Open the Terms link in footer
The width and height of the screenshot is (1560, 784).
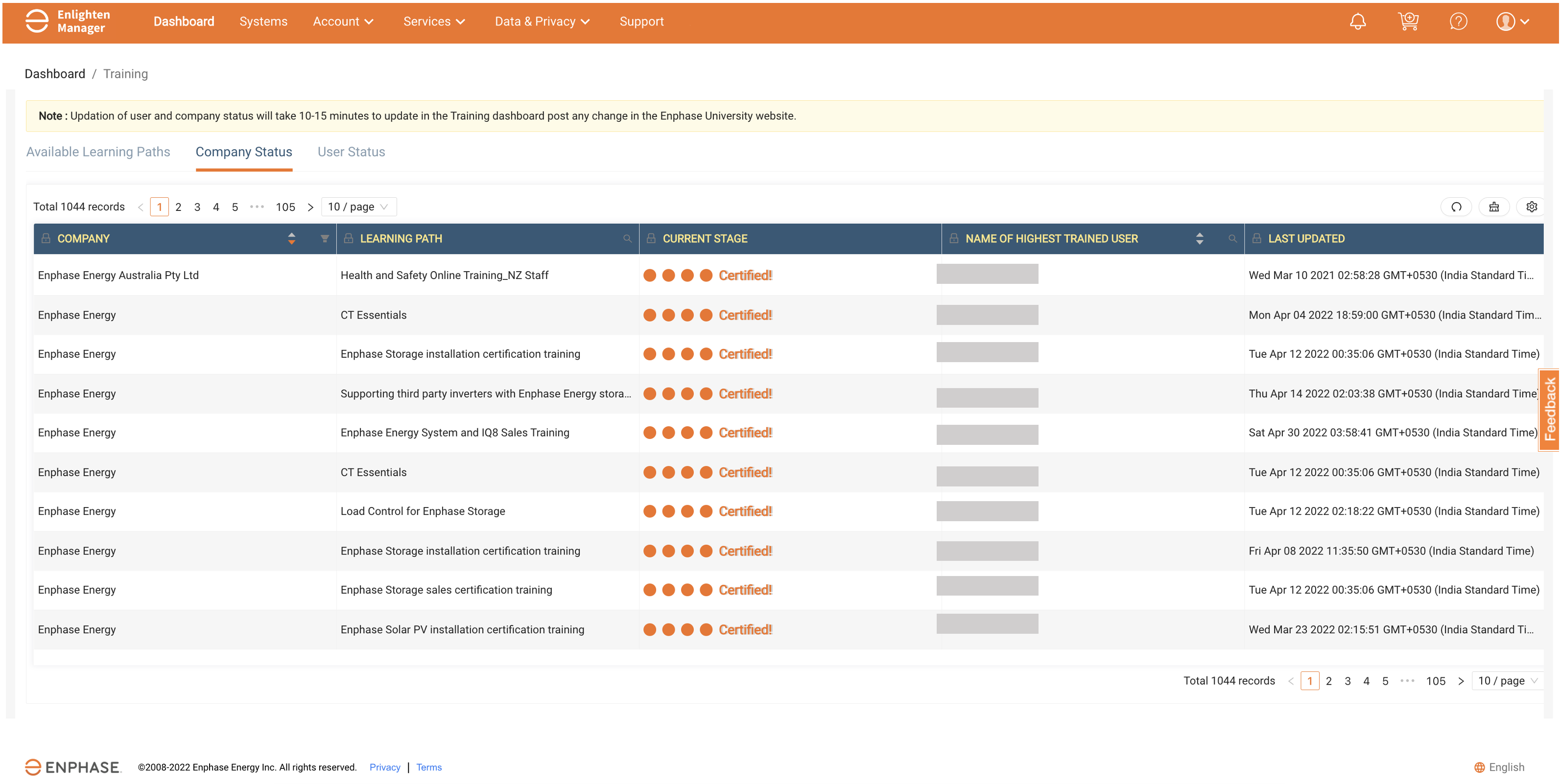coord(429,768)
